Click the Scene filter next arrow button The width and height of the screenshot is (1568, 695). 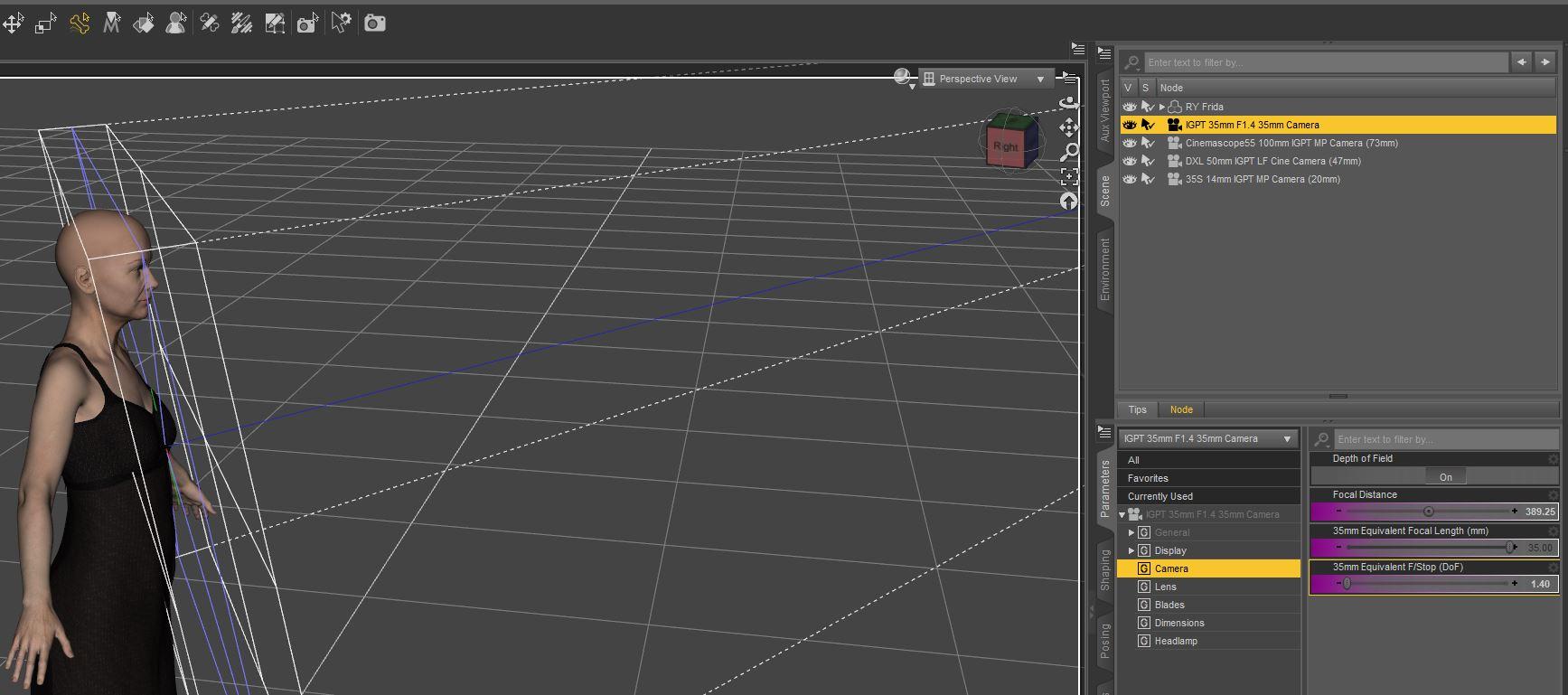click(x=1545, y=62)
